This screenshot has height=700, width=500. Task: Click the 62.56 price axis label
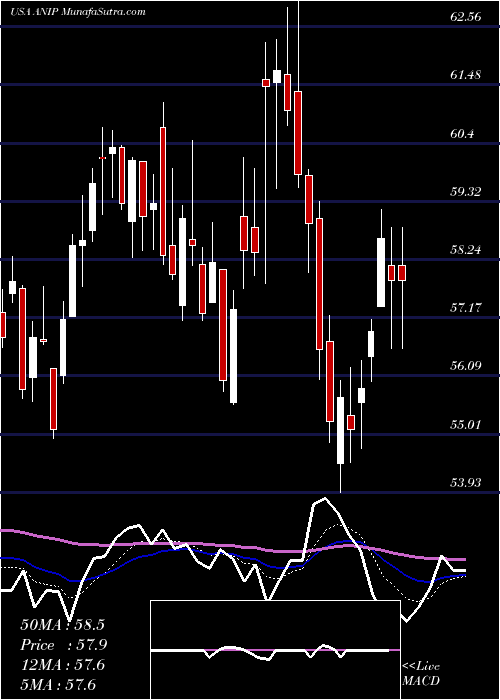point(466,17)
